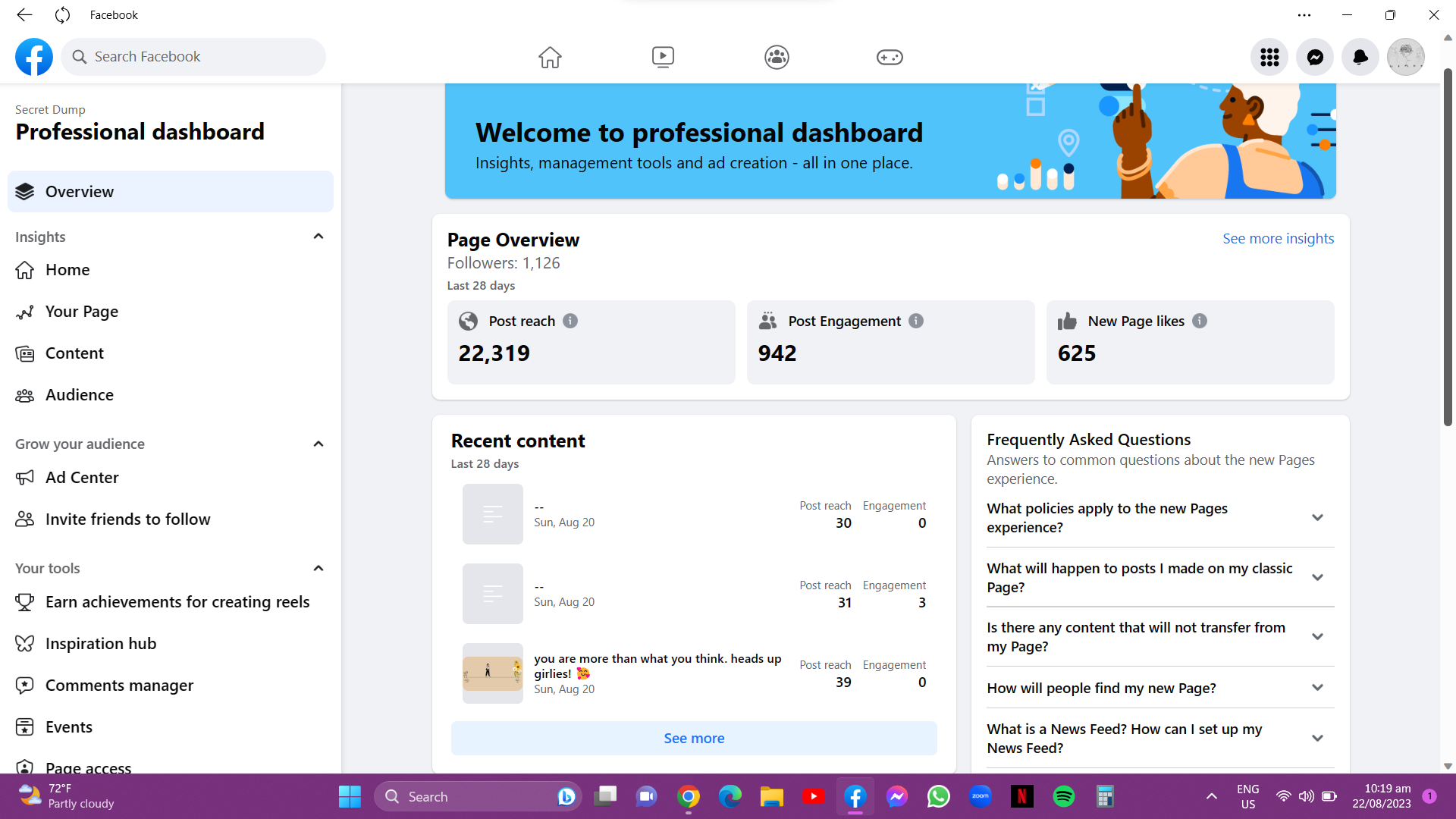Open File Explorer from the taskbar
Image resolution: width=1456 pixels, height=819 pixels.
tap(772, 796)
